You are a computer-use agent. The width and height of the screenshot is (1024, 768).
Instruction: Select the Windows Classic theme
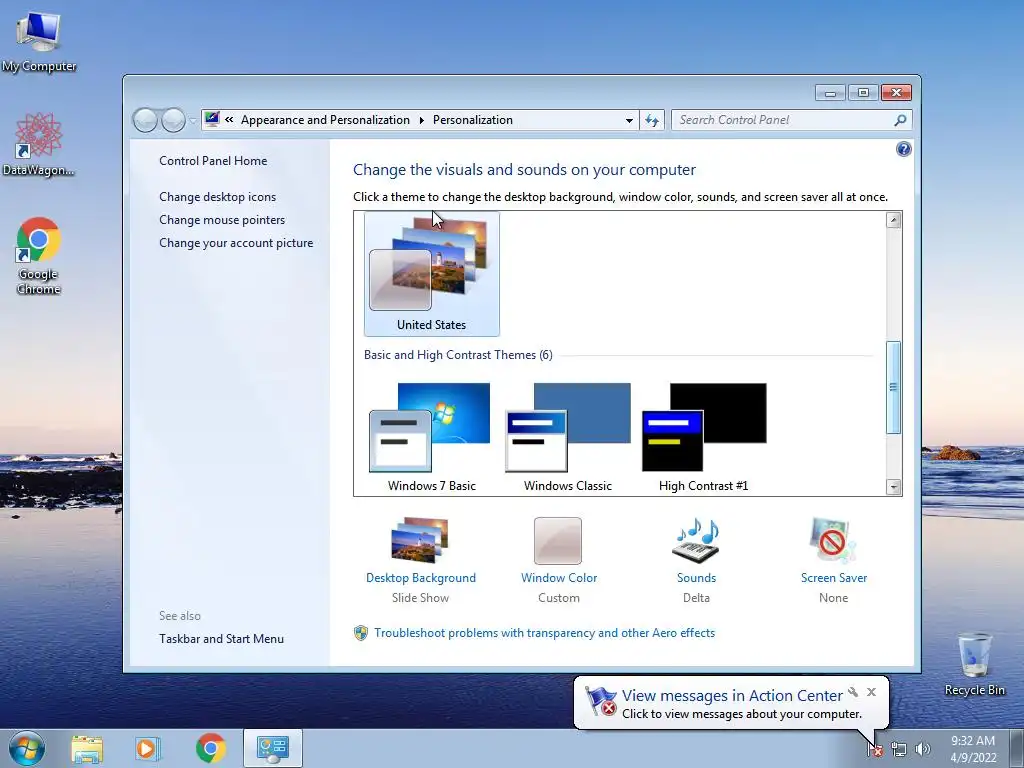pyautogui.click(x=568, y=437)
